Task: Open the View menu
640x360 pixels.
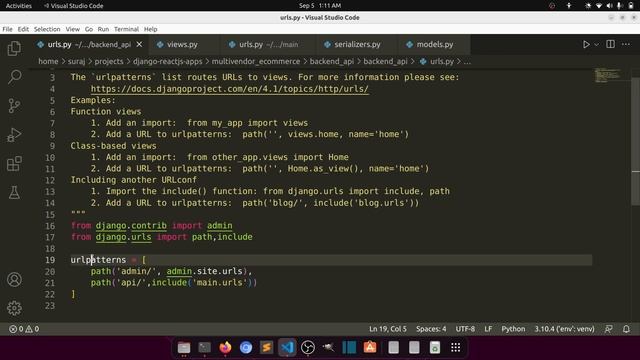Action: [73, 29]
